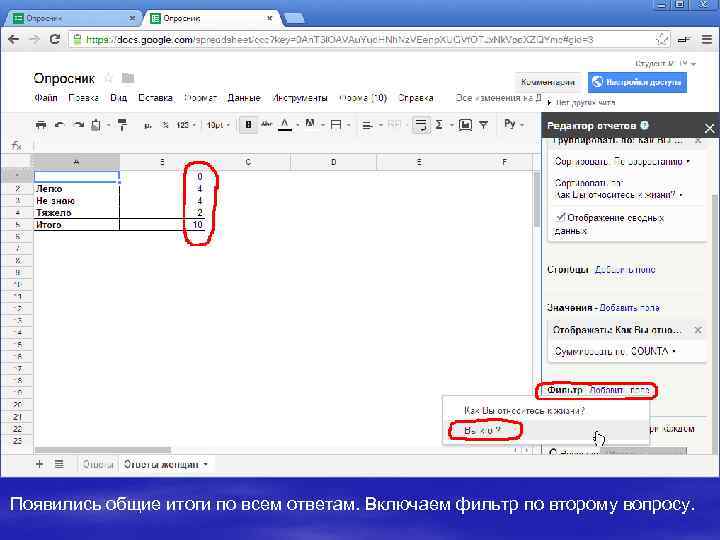This screenshot has width=720, height=540.
Task: Click the filter funnel icon
Action: [484, 124]
